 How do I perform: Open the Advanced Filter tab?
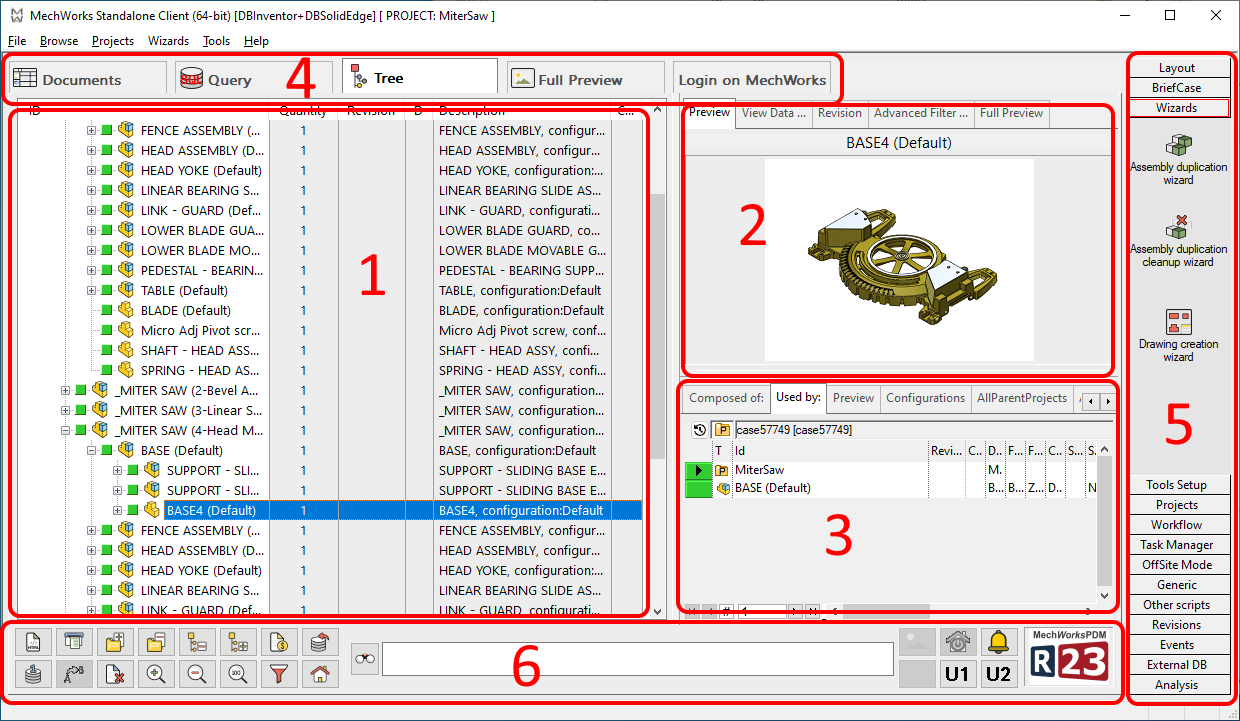point(920,113)
